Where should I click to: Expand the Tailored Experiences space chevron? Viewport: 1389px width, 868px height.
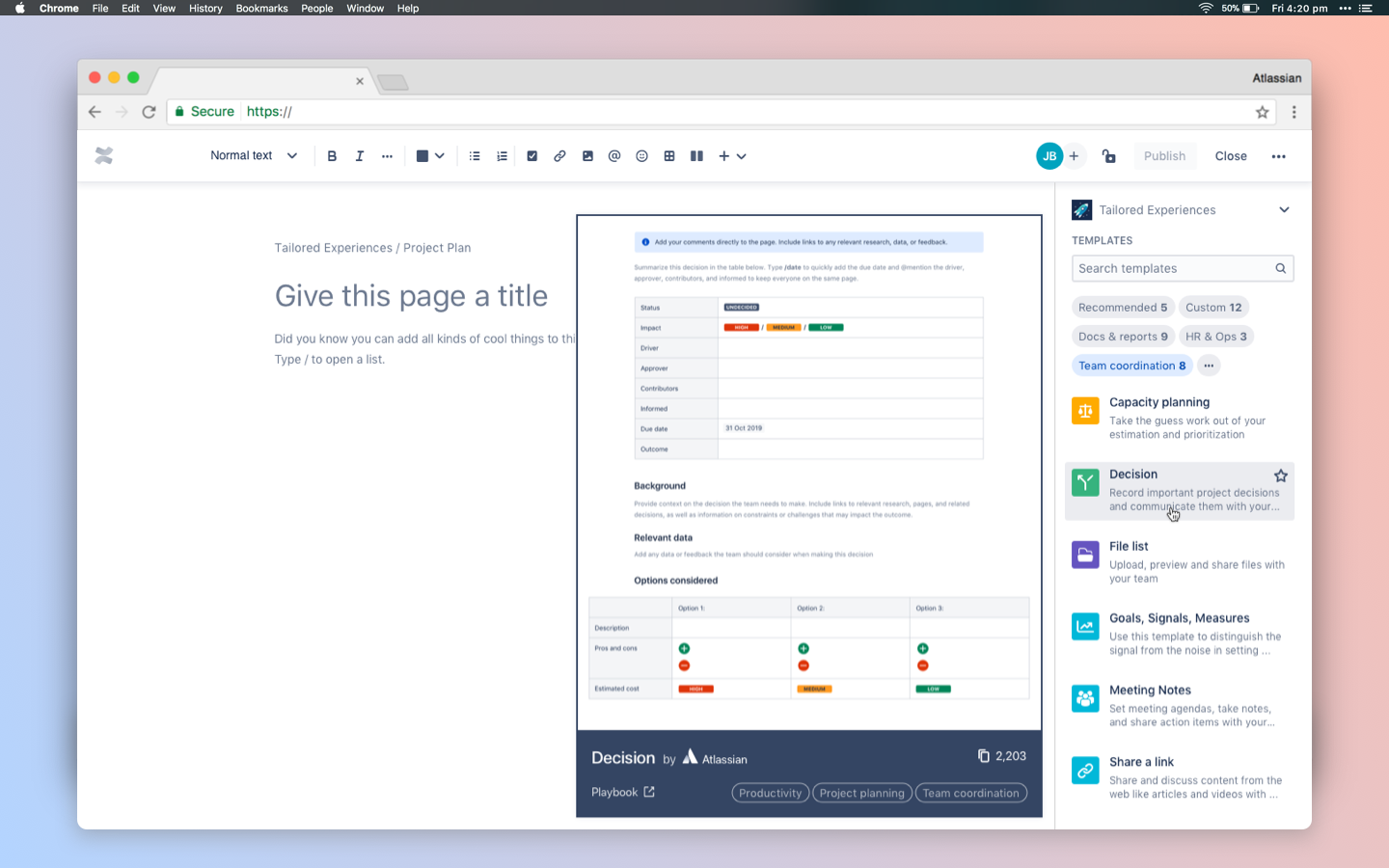tap(1284, 210)
